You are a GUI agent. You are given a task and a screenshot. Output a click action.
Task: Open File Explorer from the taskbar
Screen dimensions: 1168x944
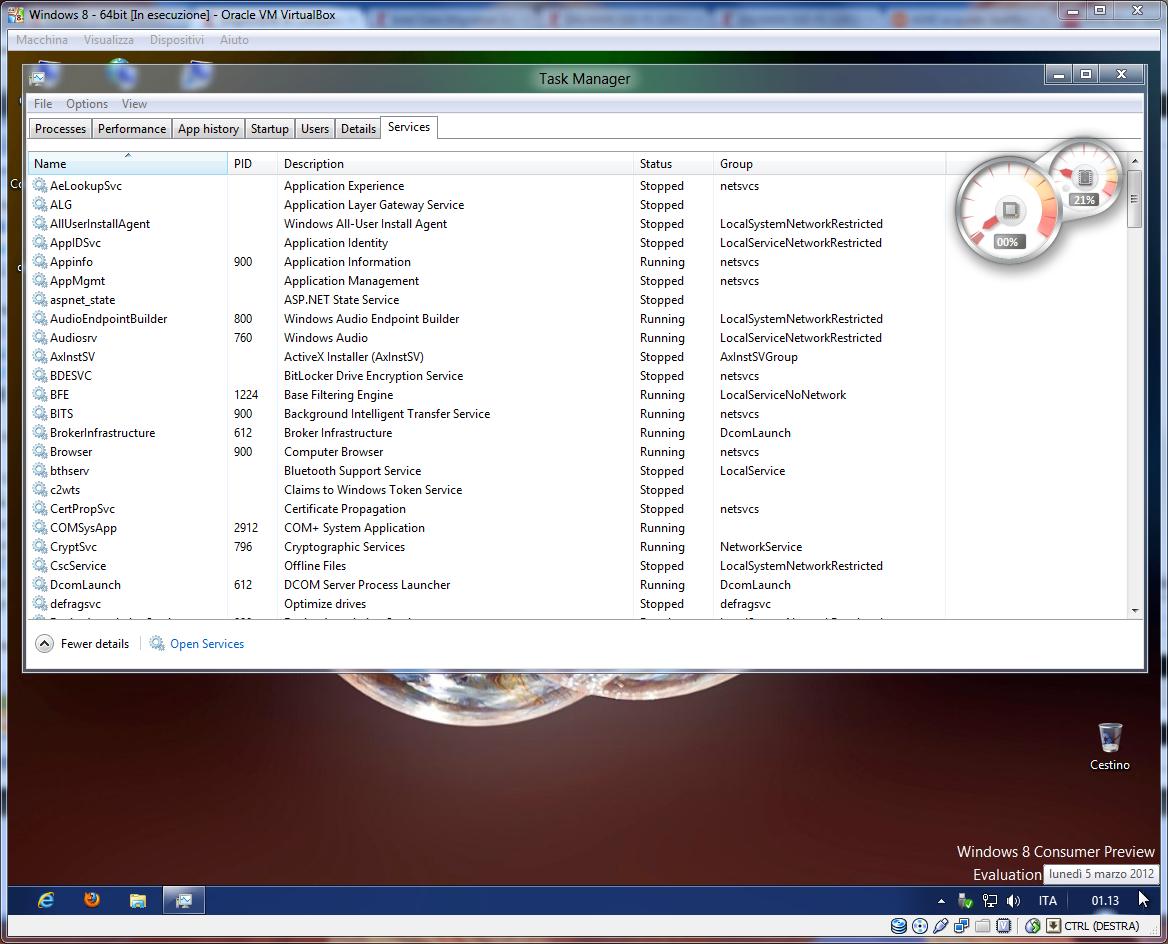[x=138, y=901]
